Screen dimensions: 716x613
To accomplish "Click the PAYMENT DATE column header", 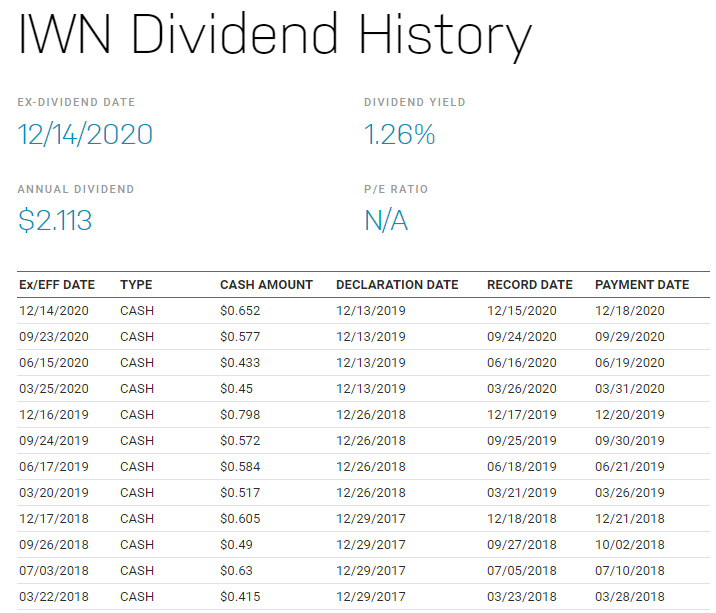I will pyautogui.click(x=642, y=285).
